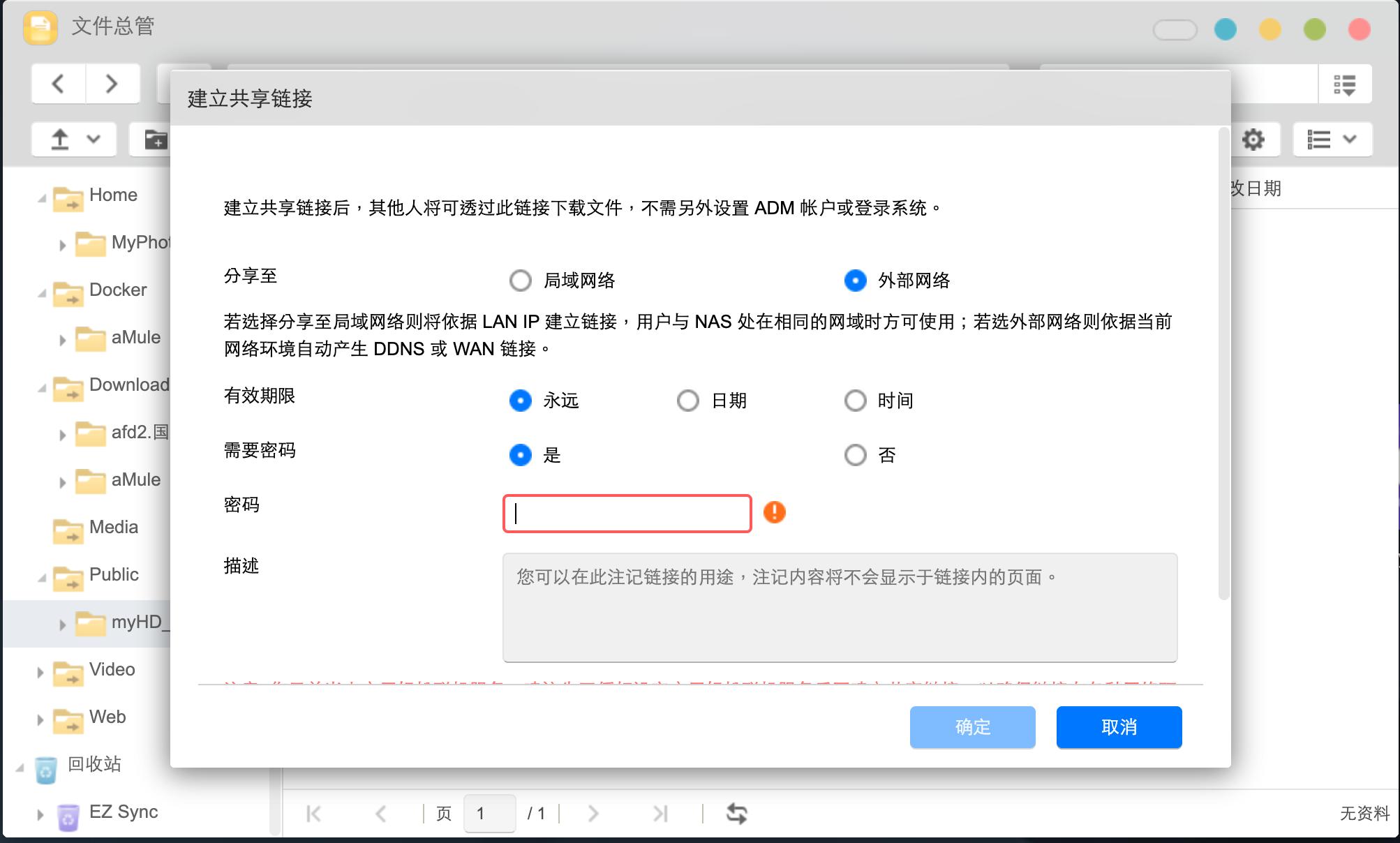Click the new folder icon
This screenshot has width=1400, height=843.
[x=156, y=140]
